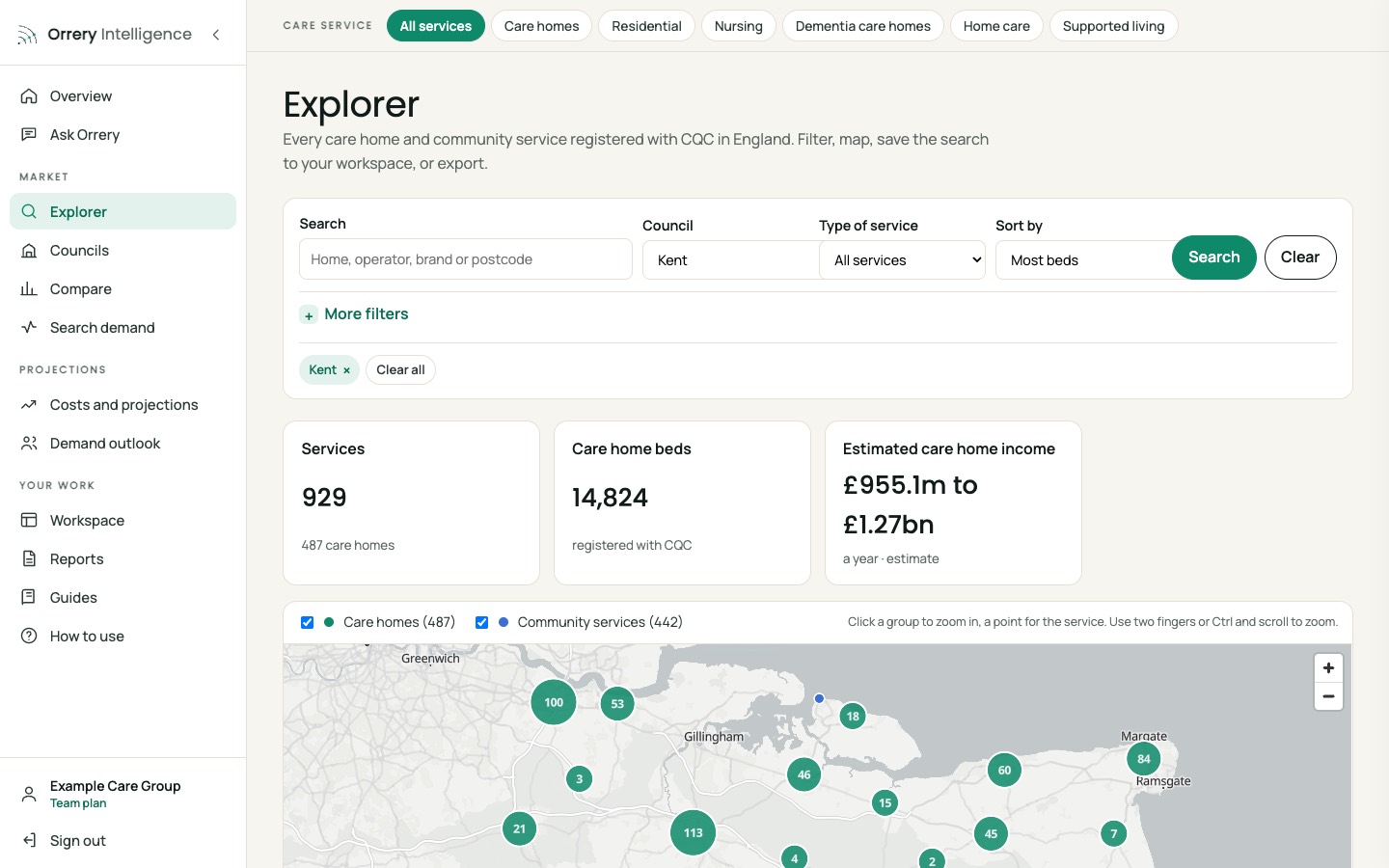The width and height of the screenshot is (1389, 868).
Task: Click the Explorer magnifier icon in sidebar
Action: point(29,212)
